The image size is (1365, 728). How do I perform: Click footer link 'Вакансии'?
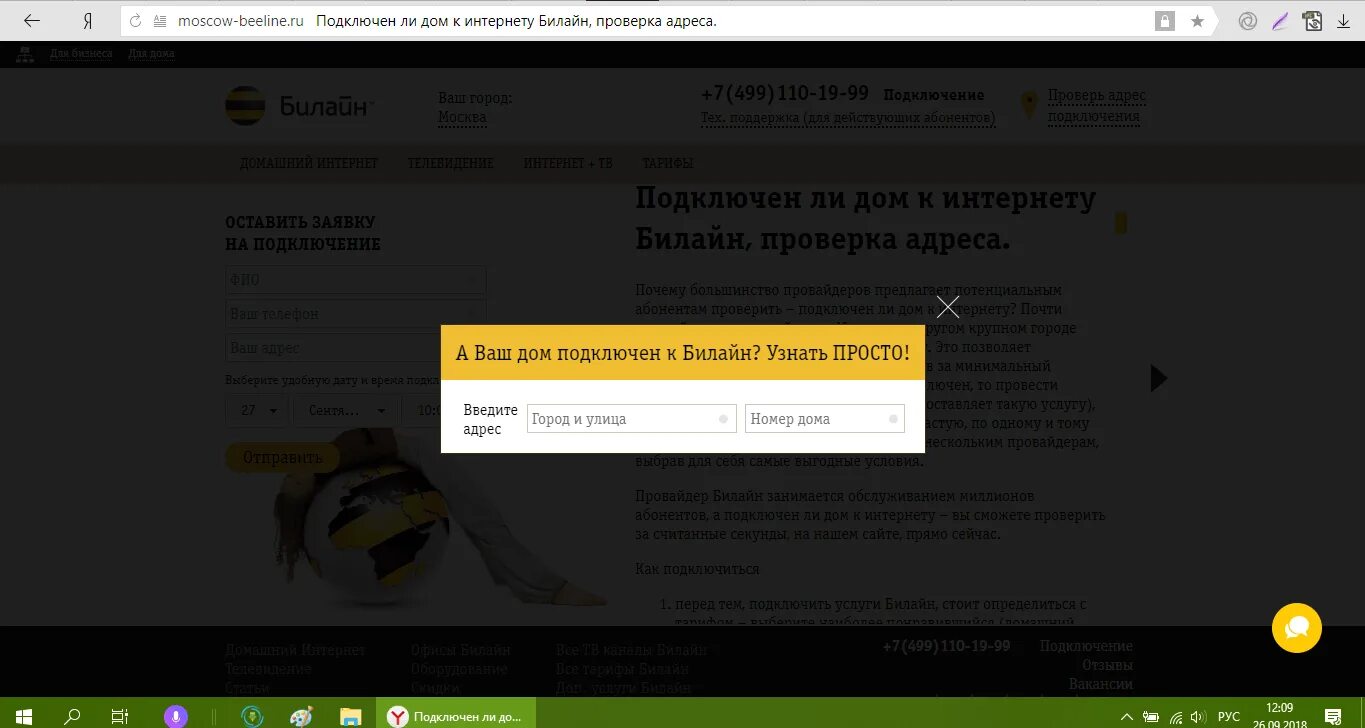[x=1101, y=684]
